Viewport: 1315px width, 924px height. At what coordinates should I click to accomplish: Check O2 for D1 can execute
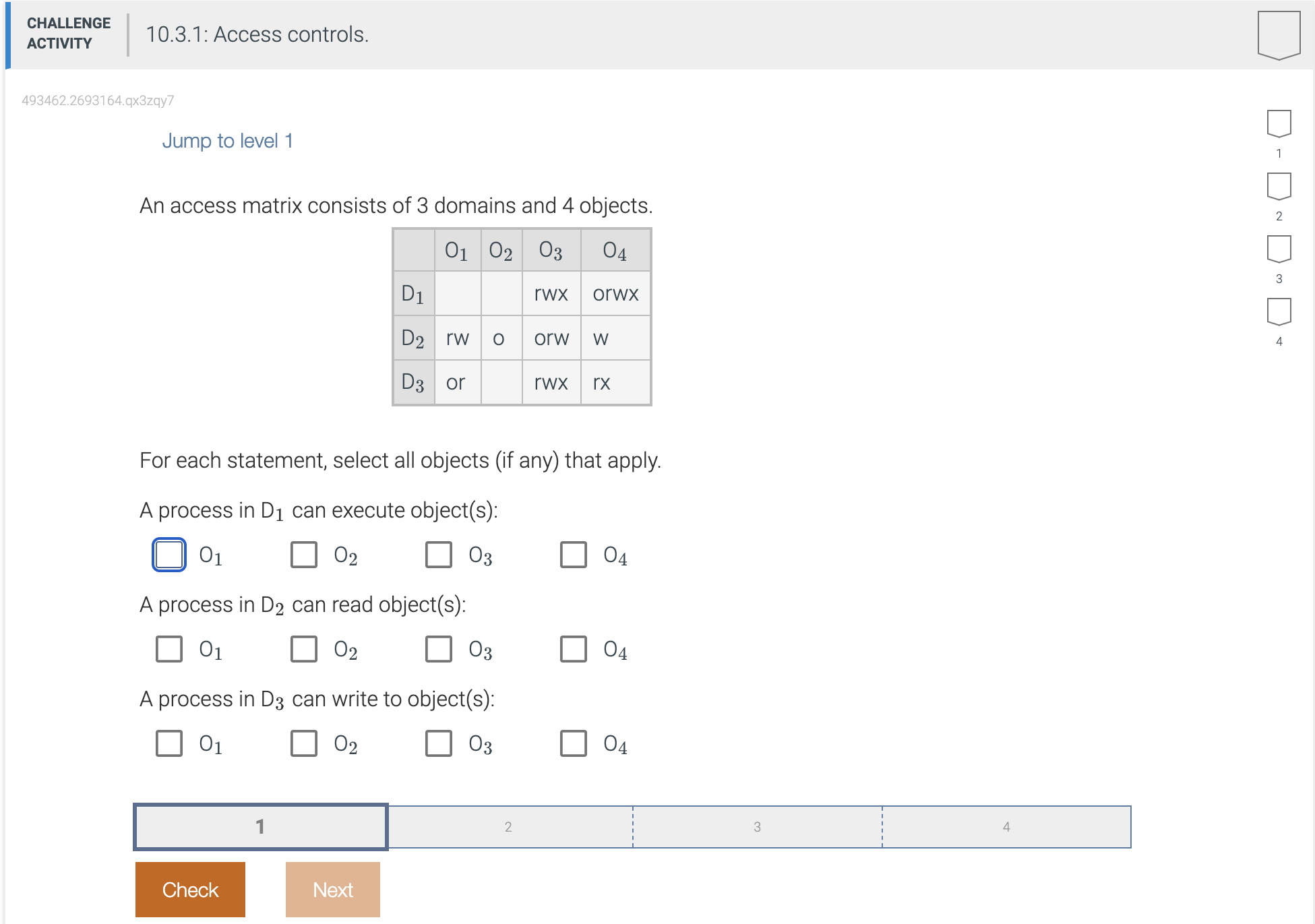coord(304,555)
